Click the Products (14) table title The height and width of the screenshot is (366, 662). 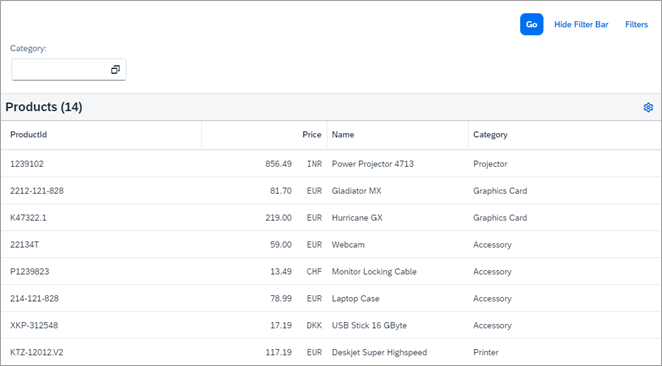point(44,107)
